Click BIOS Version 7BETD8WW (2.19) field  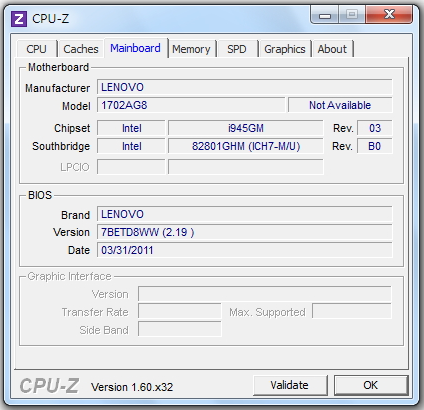[x=245, y=232]
